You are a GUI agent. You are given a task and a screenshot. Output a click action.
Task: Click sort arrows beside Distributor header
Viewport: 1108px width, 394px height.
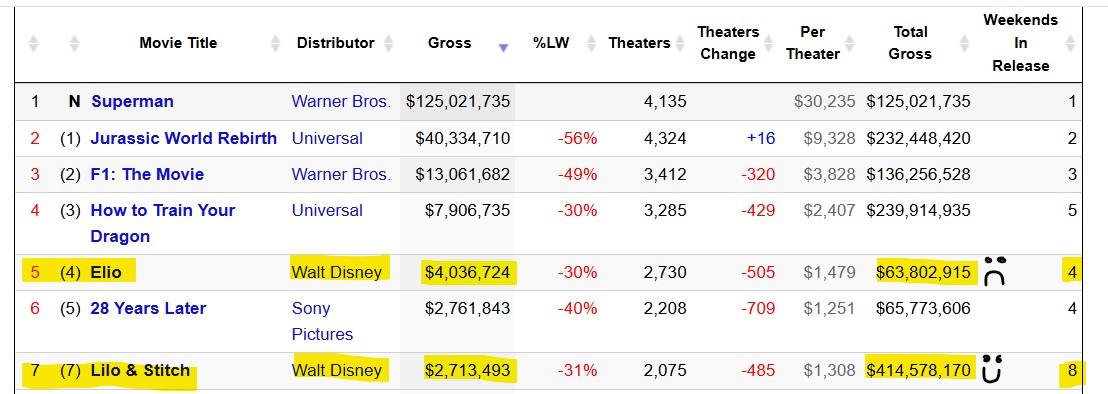click(388, 44)
